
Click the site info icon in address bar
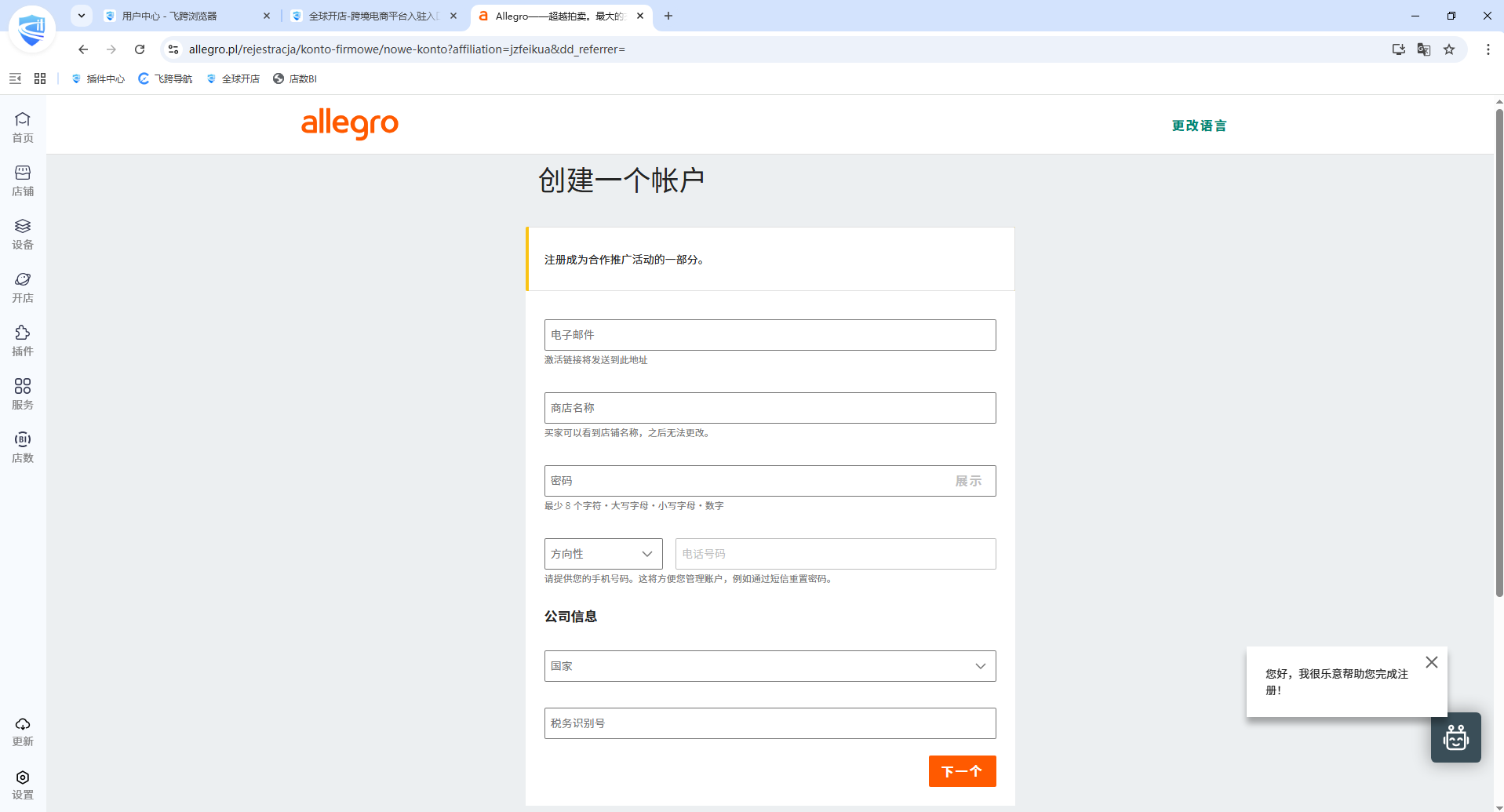pyautogui.click(x=173, y=49)
